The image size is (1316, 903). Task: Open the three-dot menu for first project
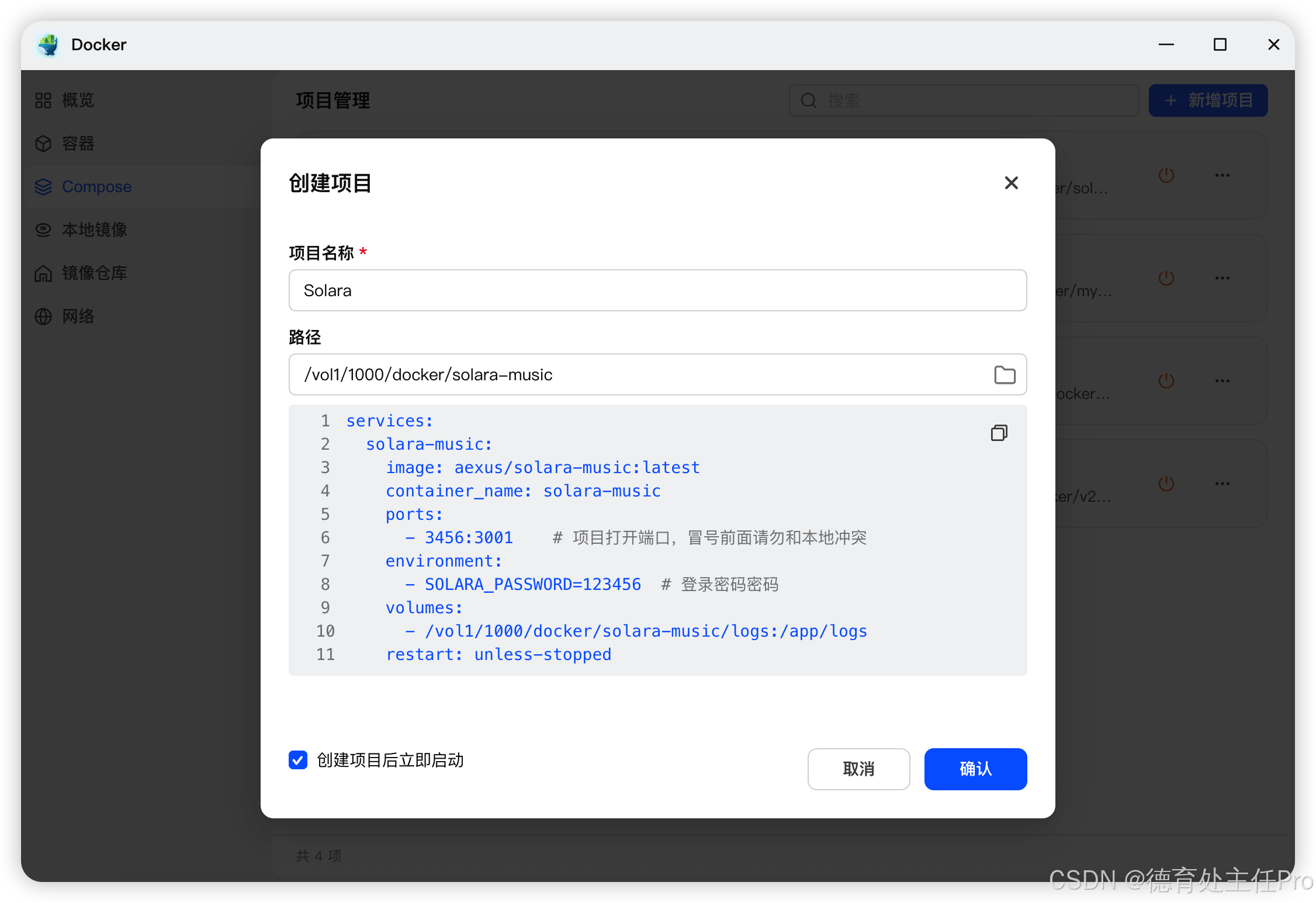click(1222, 175)
